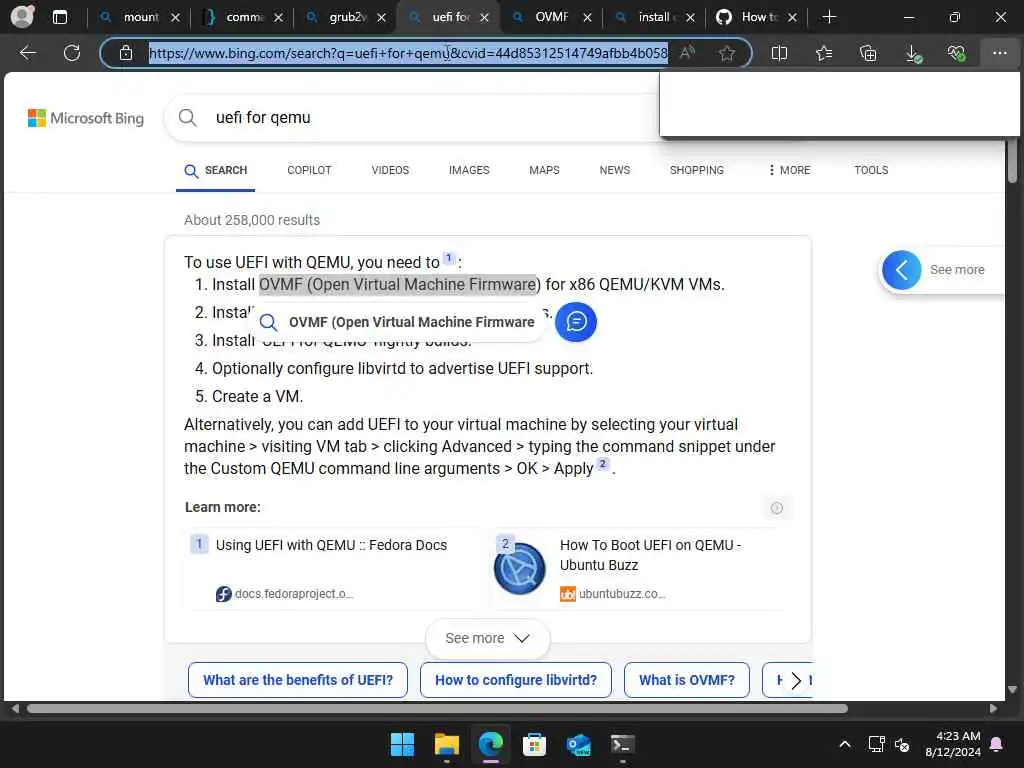Search 'OVMF (Open Virtual Machine Firmware' popup suggestion

pyautogui.click(x=397, y=322)
